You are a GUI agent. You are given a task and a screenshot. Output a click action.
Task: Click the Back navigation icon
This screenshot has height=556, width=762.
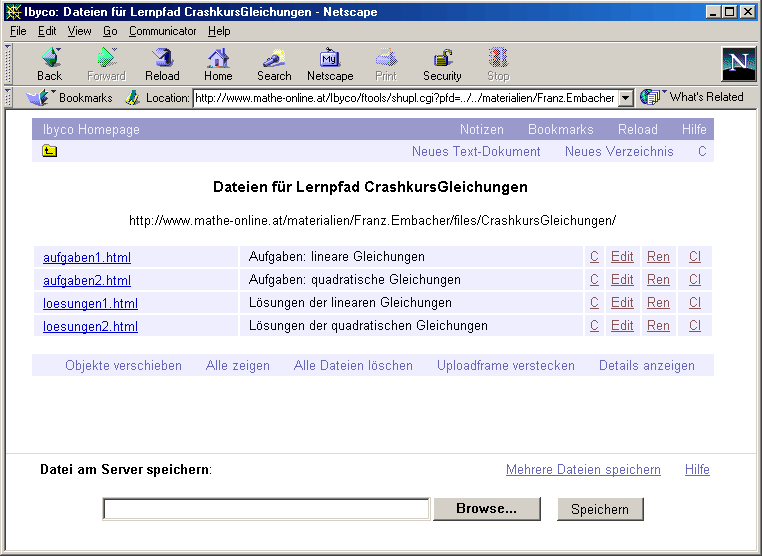49,59
